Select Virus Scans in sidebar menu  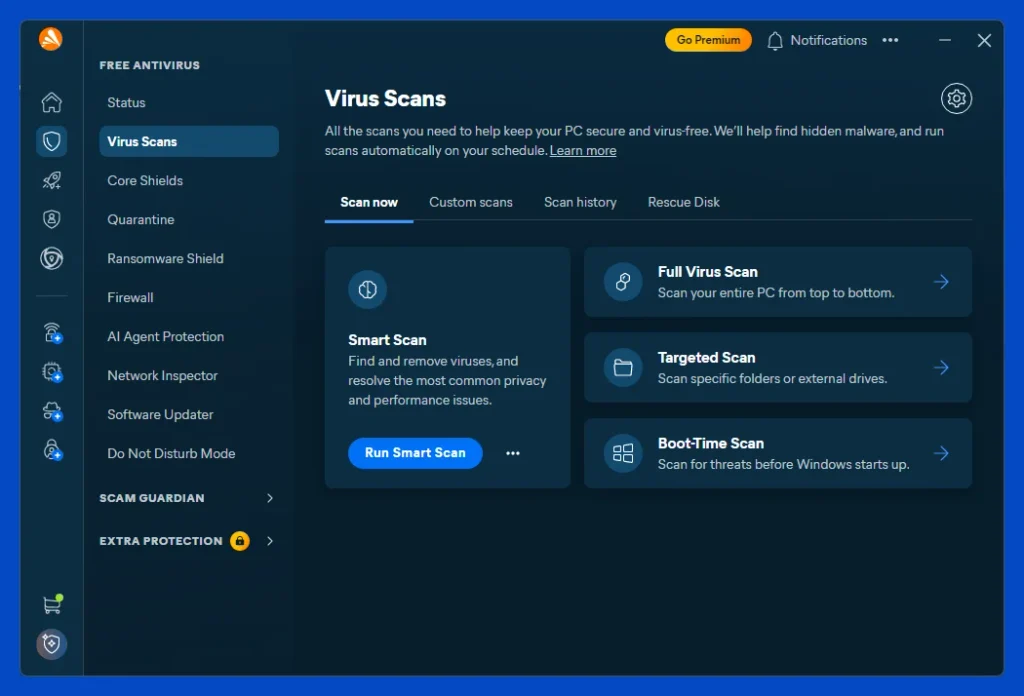click(189, 141)
